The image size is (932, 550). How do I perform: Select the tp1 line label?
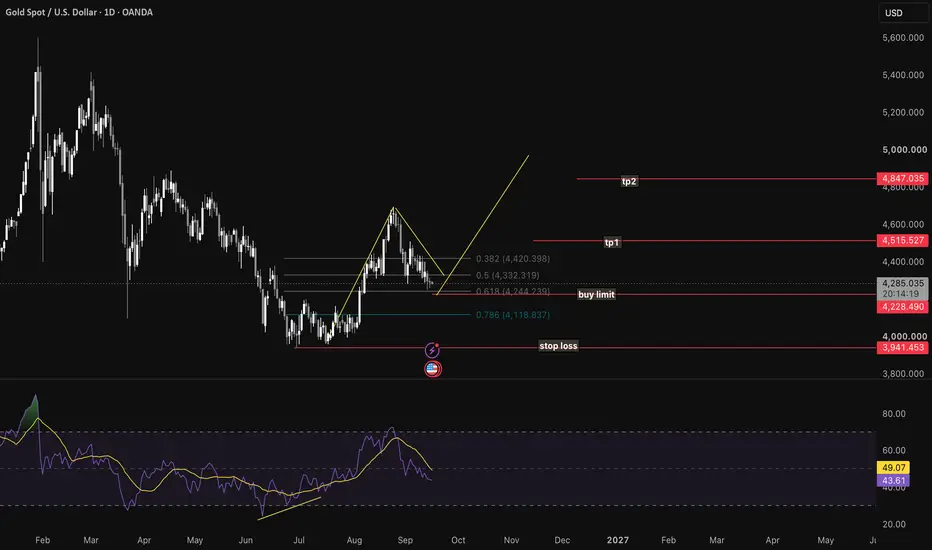(x=612, y=242)
